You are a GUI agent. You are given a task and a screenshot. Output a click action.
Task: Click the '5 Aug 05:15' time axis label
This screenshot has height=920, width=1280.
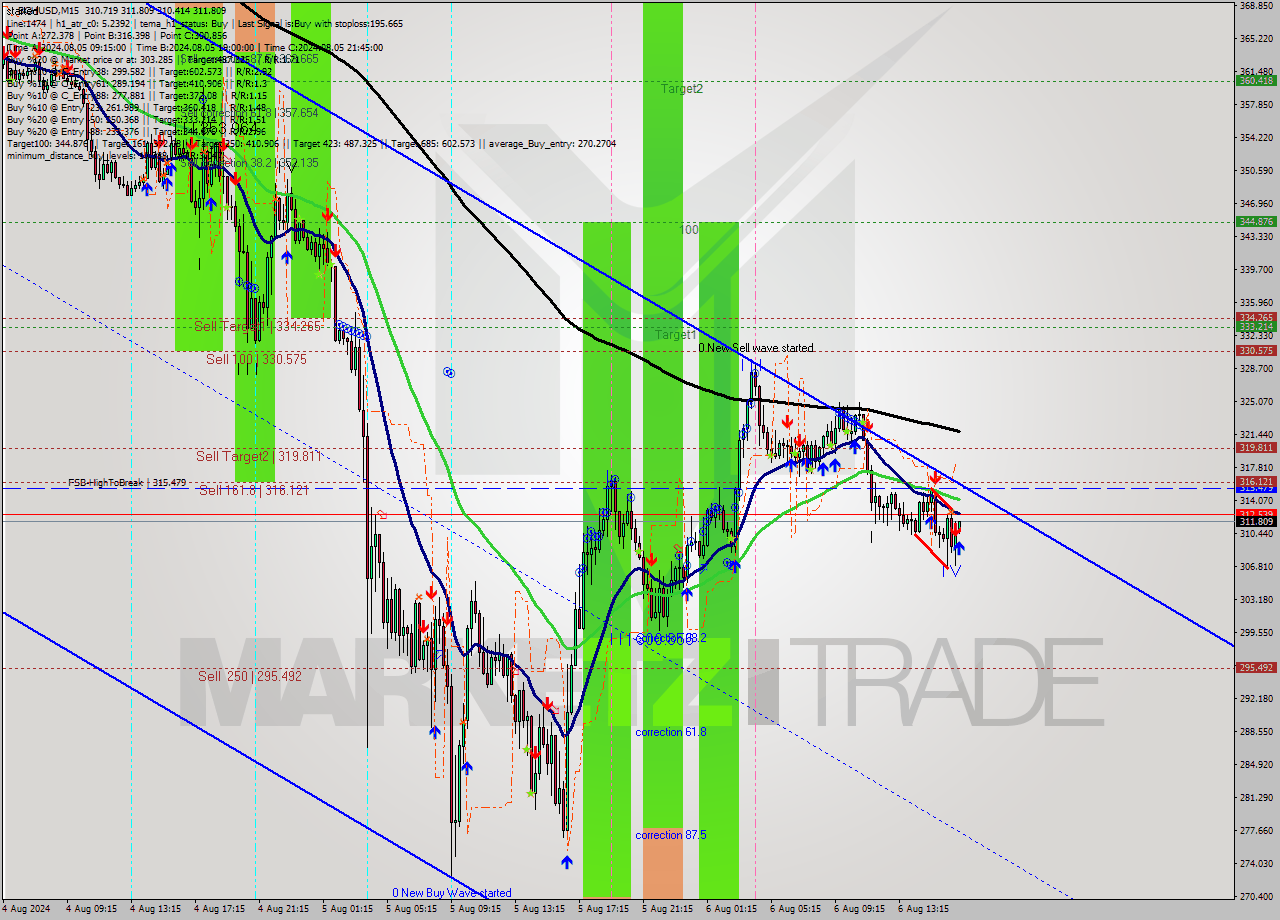click(x=411, y=909)
